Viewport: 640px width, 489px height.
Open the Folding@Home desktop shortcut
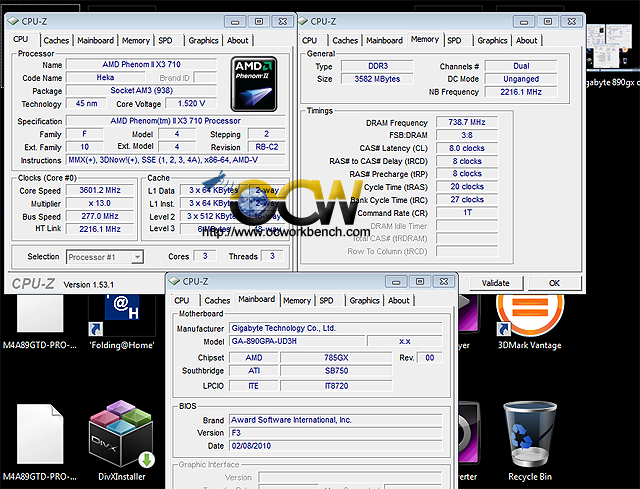[x=122, y=322]
